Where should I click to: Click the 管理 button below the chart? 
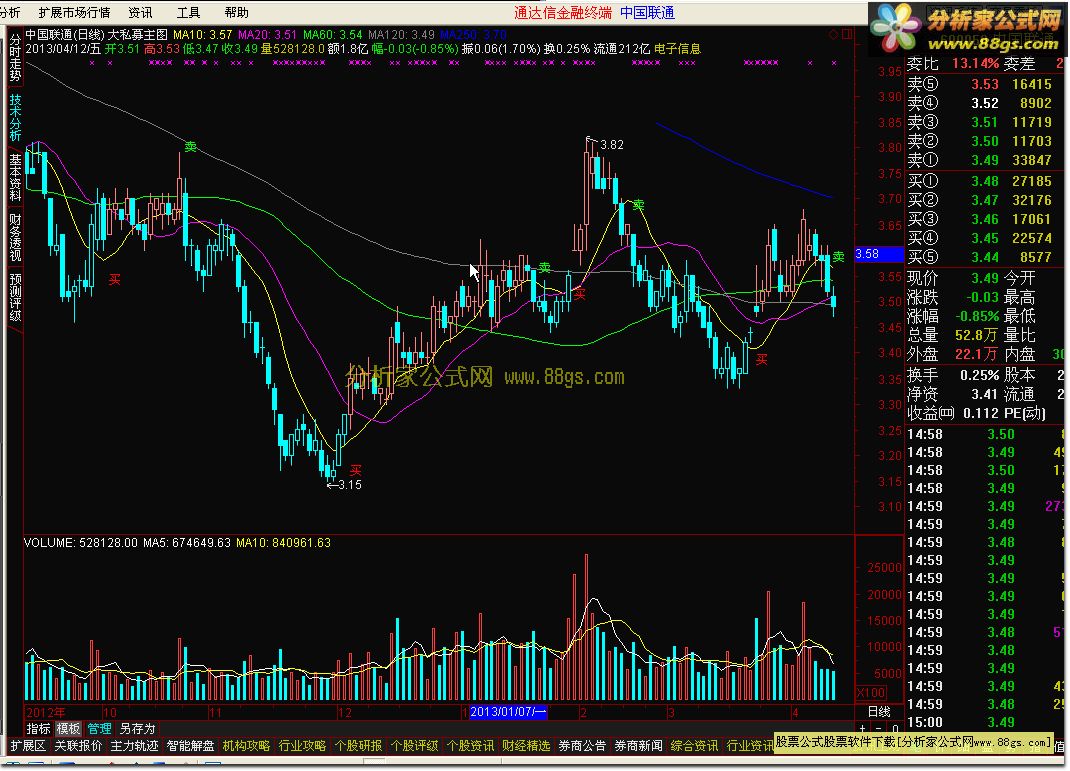[99, 729]
